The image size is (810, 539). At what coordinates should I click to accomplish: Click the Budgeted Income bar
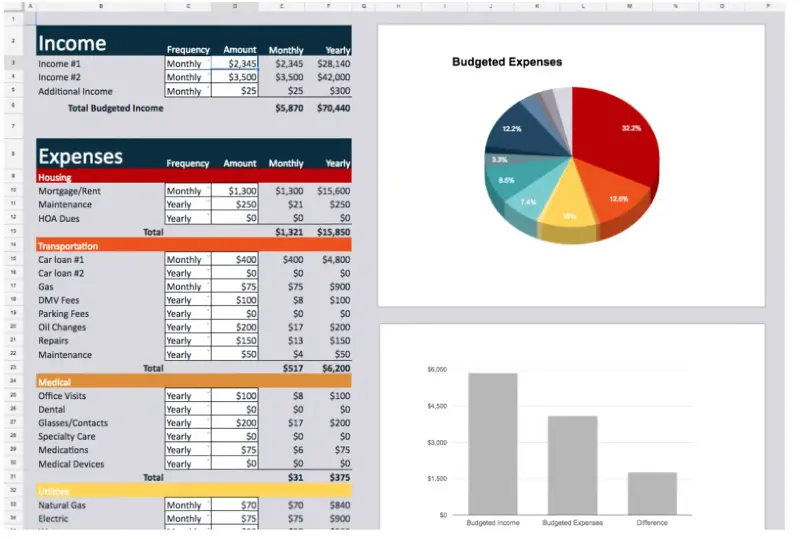tap(492, 443)
